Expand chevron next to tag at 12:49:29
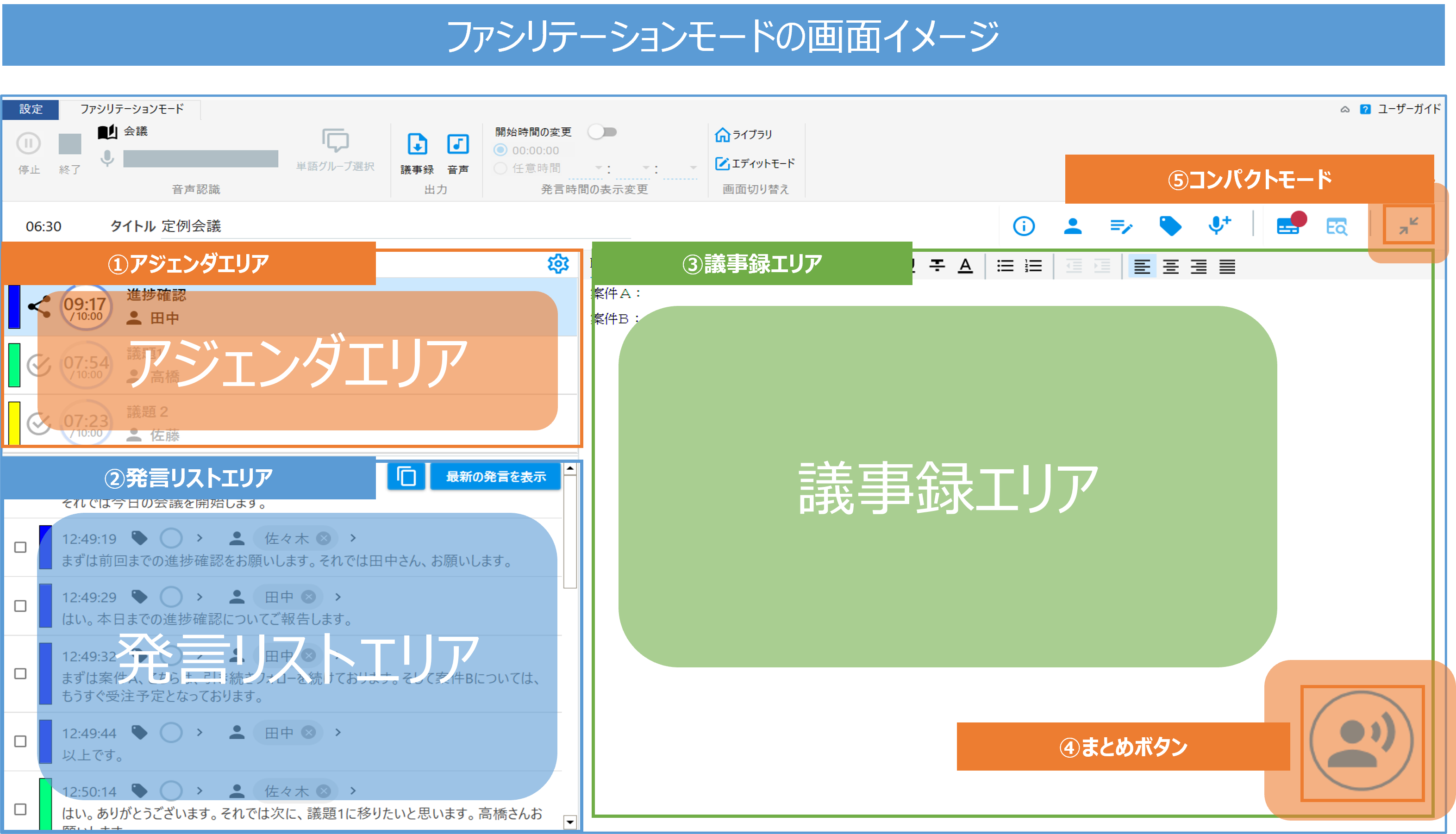The image size is (1456, 834). point(200,597)
